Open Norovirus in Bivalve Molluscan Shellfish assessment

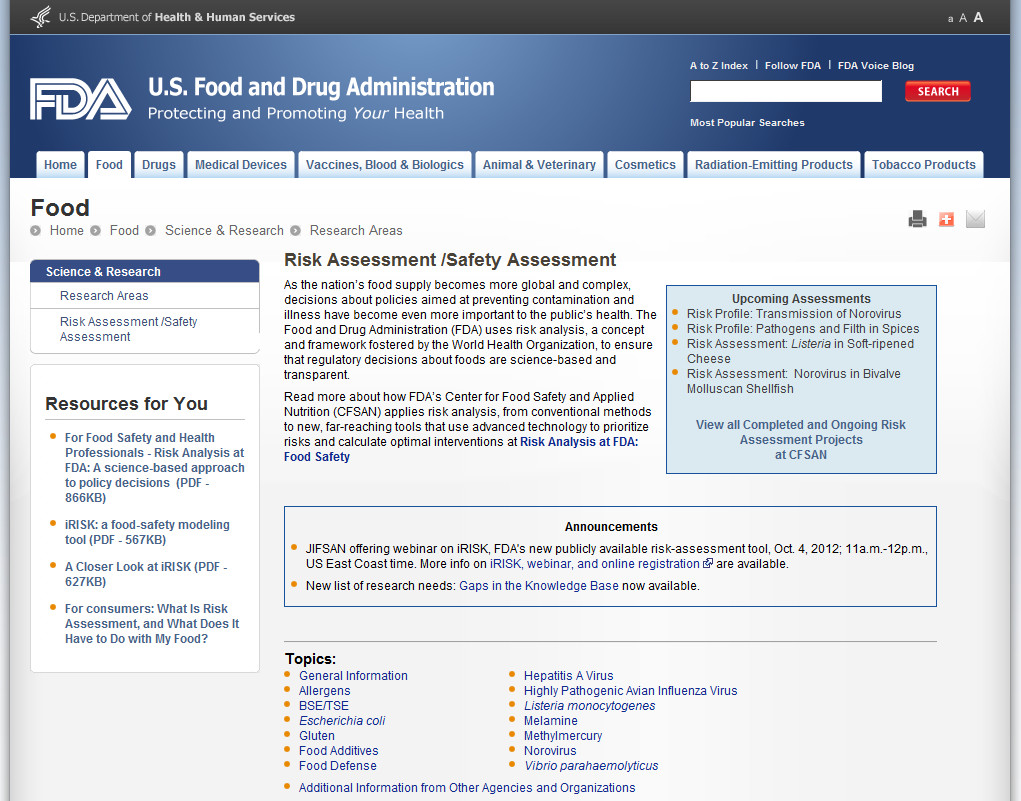pyautogui.click(x=794, y=381)
